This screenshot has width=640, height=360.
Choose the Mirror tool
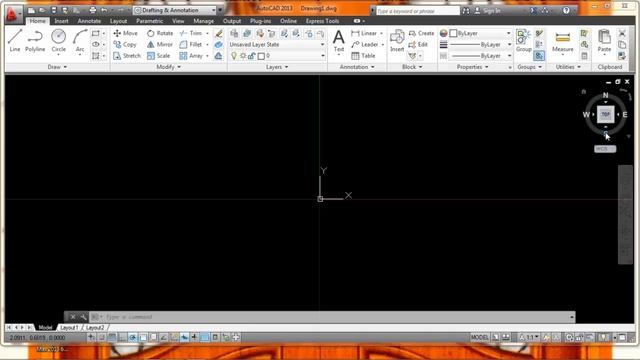160,44
